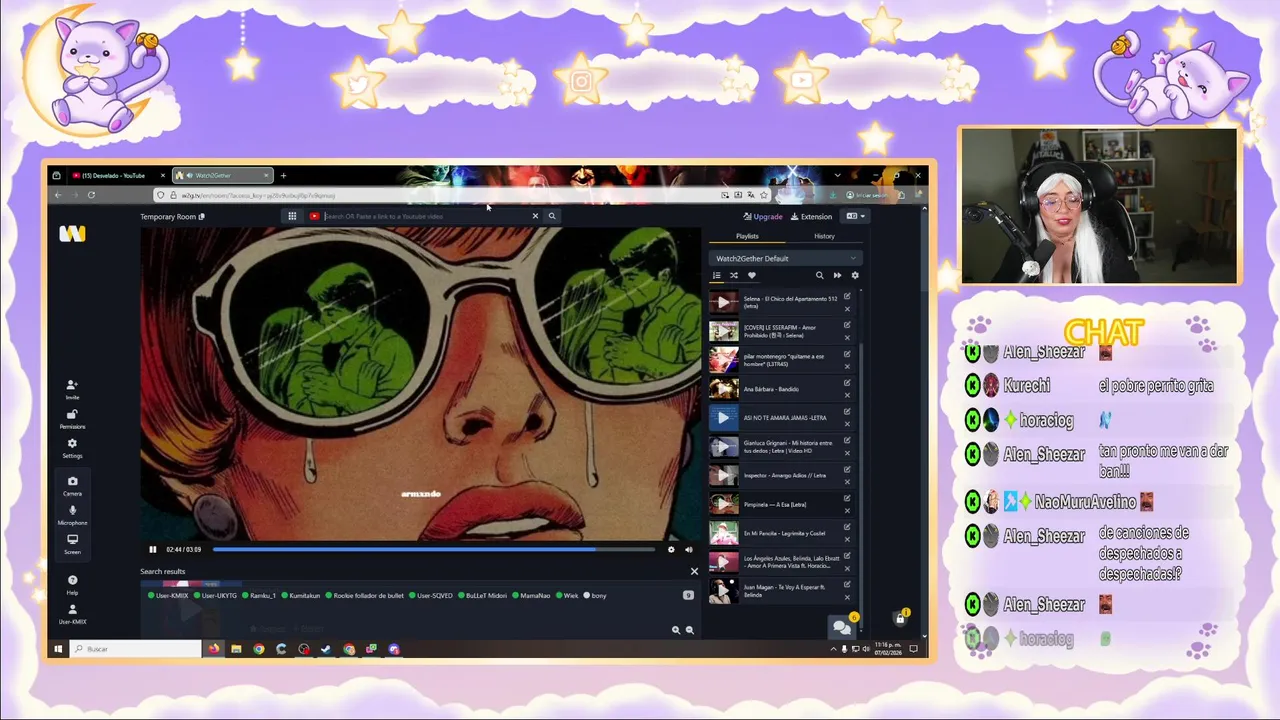1280x720 pixels.
Task: Open the layout switcher dropdown
Action: click(x=855, y=216)
